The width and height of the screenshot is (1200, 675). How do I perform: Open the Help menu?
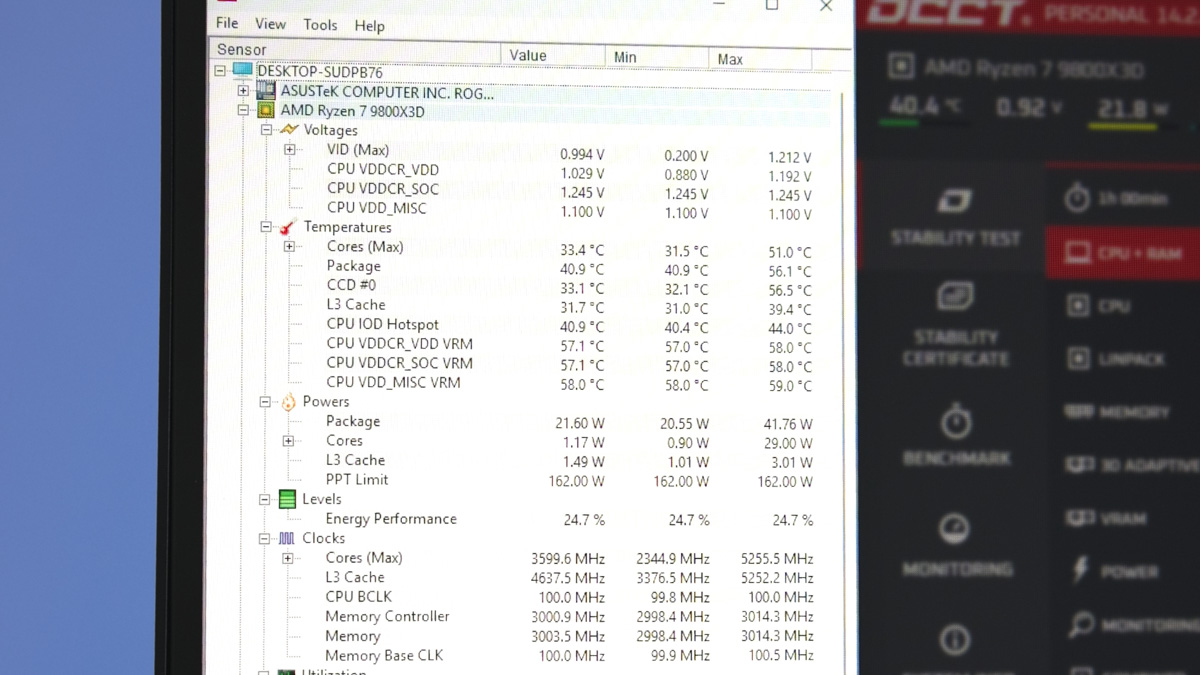coord(369,26)
